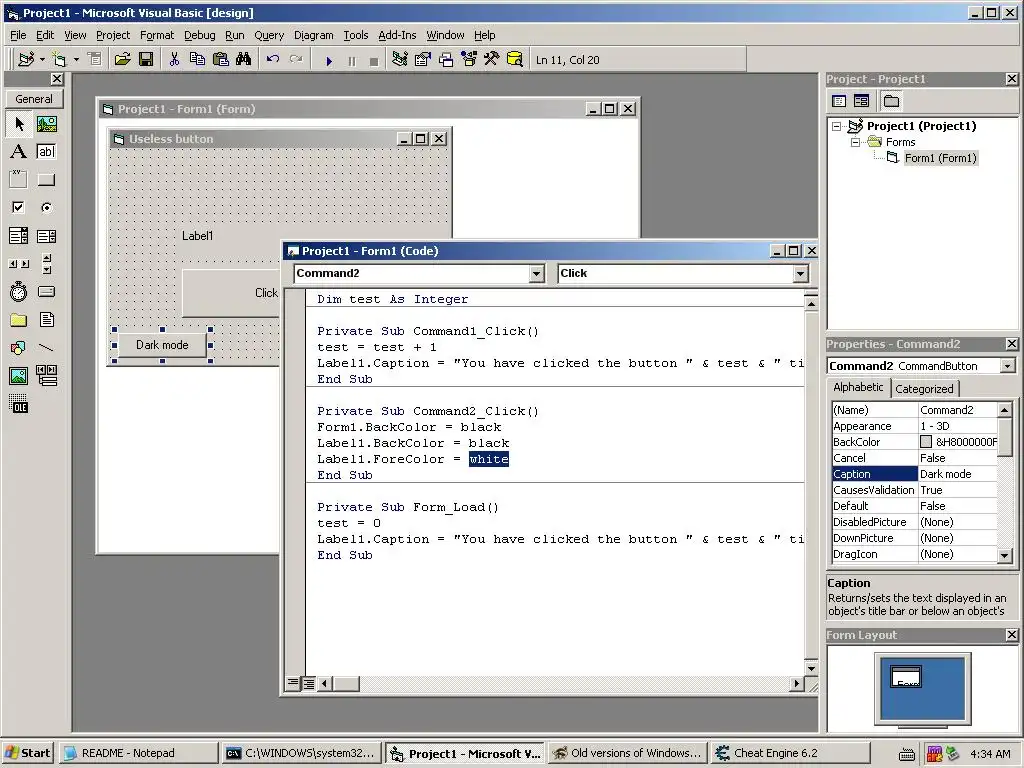Select Label1 on the form designer
Screen dimensions: 1024x768
point(197,236)
